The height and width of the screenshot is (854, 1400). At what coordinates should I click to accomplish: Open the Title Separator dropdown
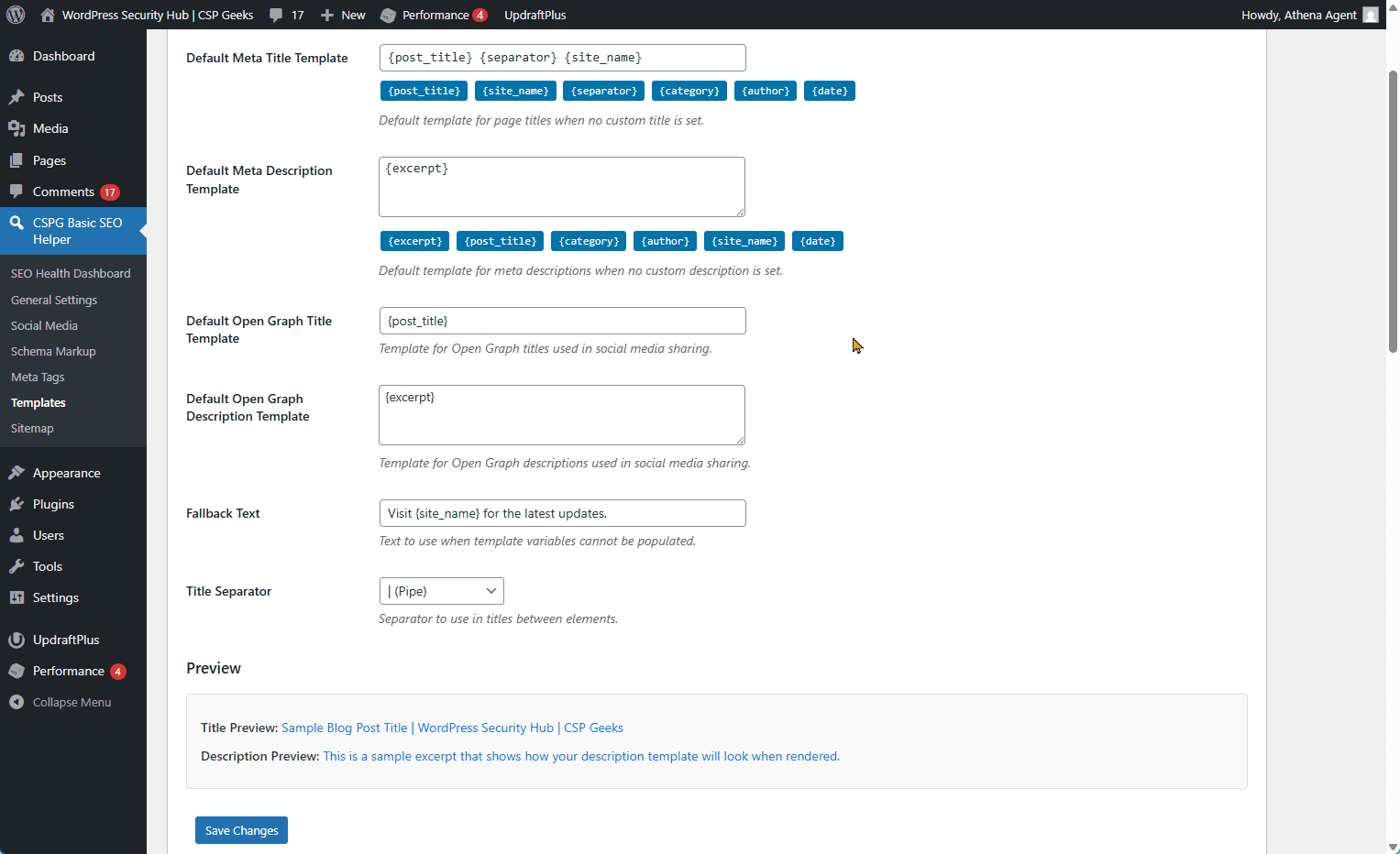(441, 591)
